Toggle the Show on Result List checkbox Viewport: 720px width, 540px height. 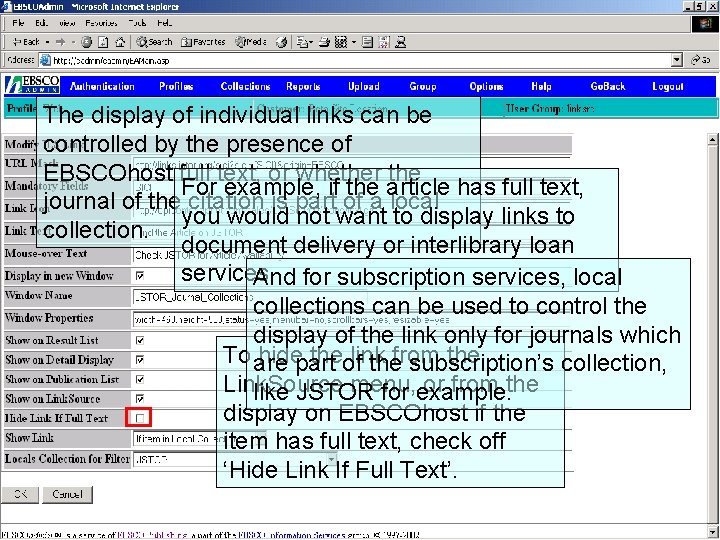[140, 341]
